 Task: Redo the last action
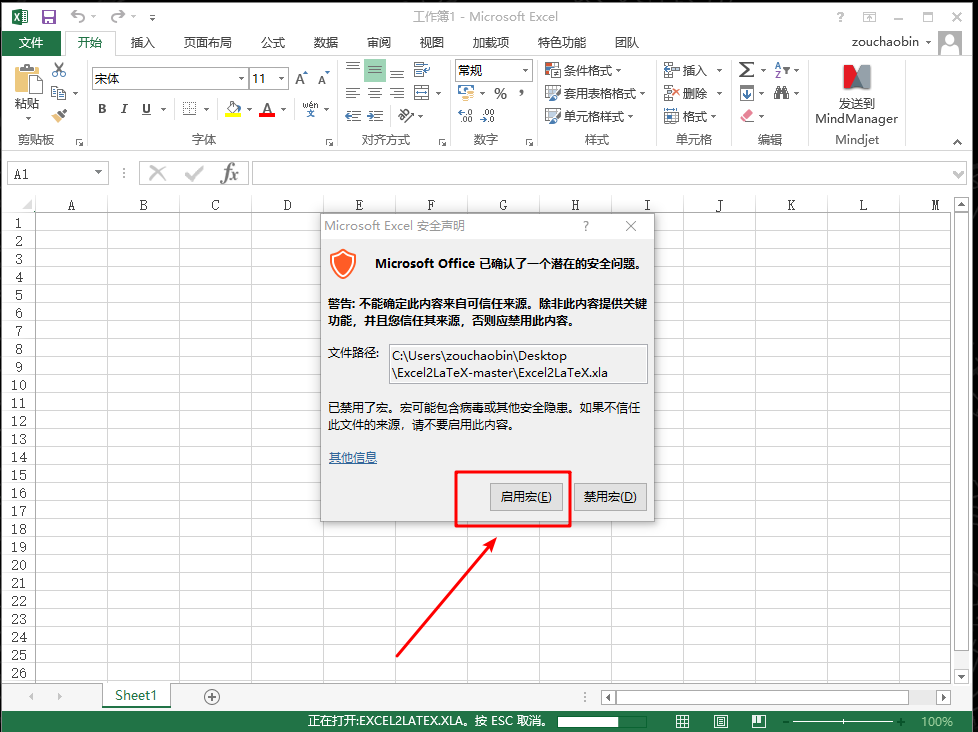(117, 17)
